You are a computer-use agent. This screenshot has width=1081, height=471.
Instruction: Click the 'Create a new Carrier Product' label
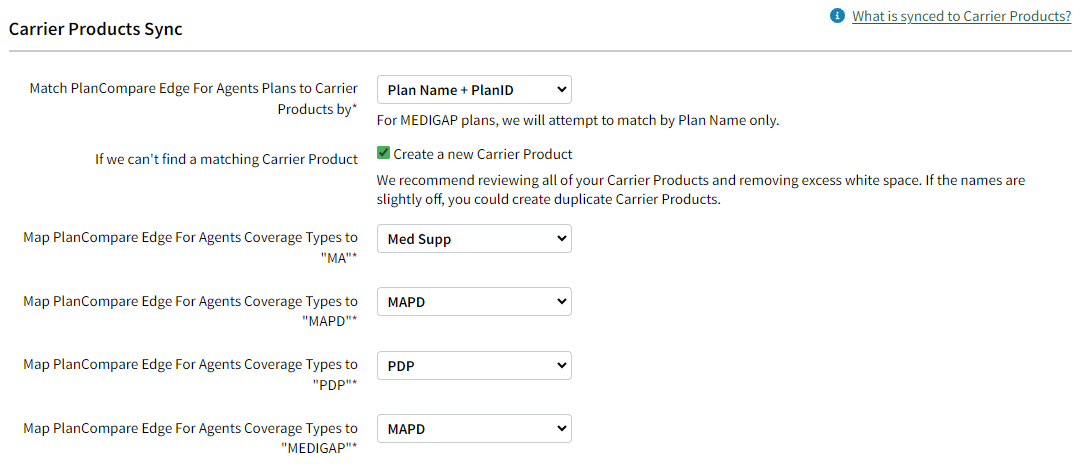[x=483, y=154]
